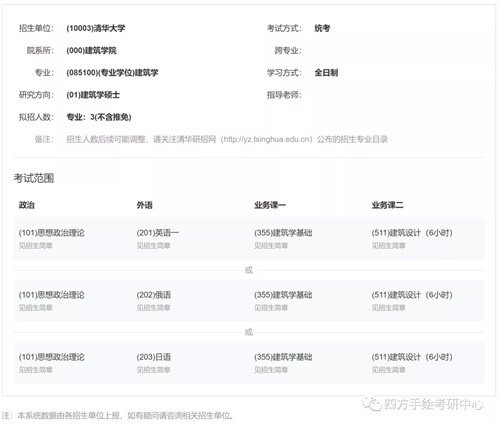This screenshot has height=426, width=500.
Task: Click the 考试方式 label
Action: 284,28
